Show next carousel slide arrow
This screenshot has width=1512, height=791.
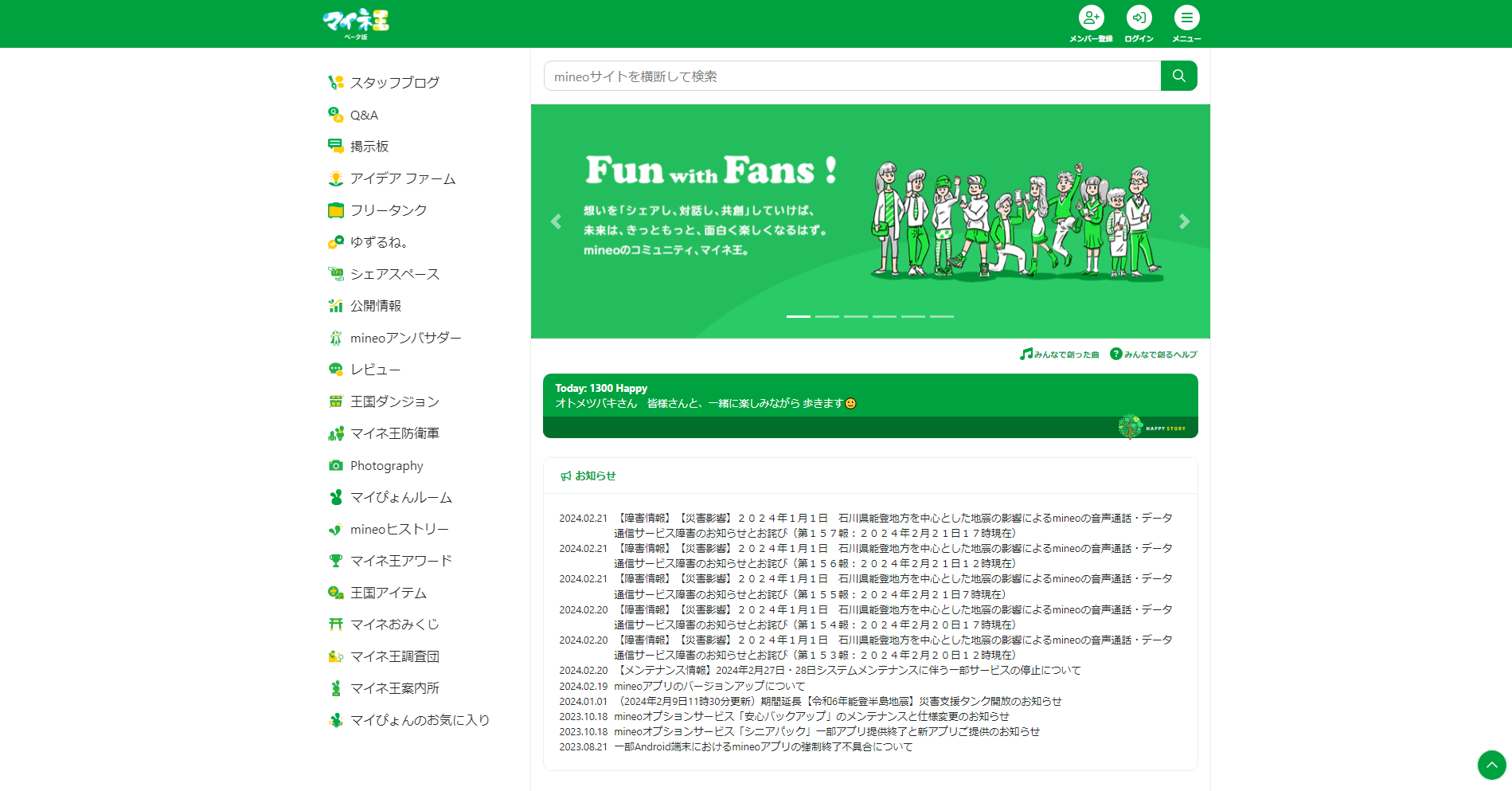[1185, 221]
